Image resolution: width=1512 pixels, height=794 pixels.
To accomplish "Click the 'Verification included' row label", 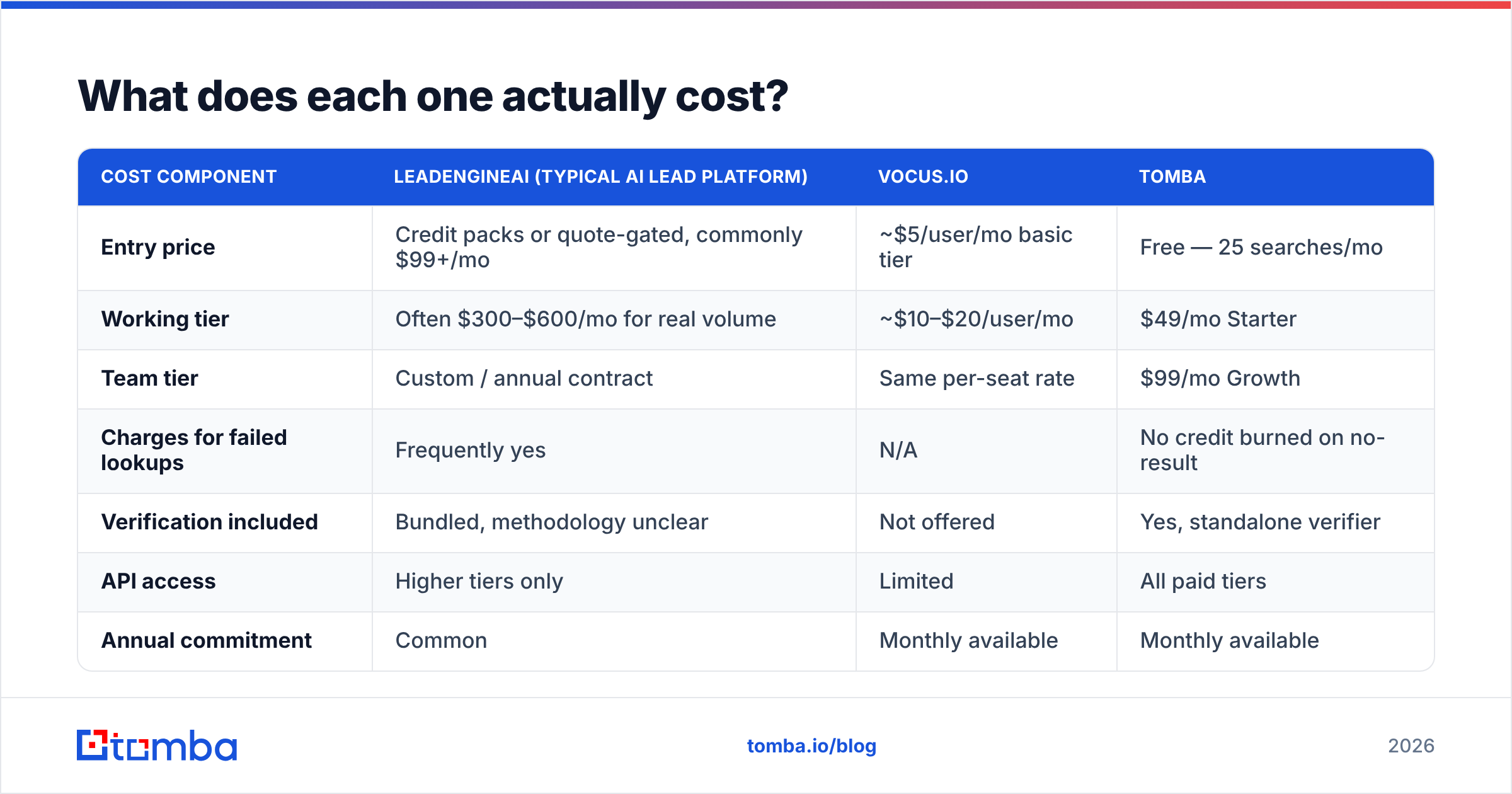I will [210, 522].
